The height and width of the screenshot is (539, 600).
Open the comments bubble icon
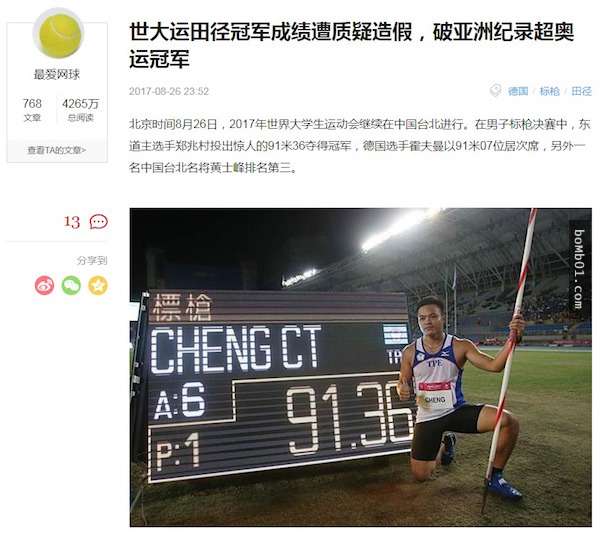99,221
